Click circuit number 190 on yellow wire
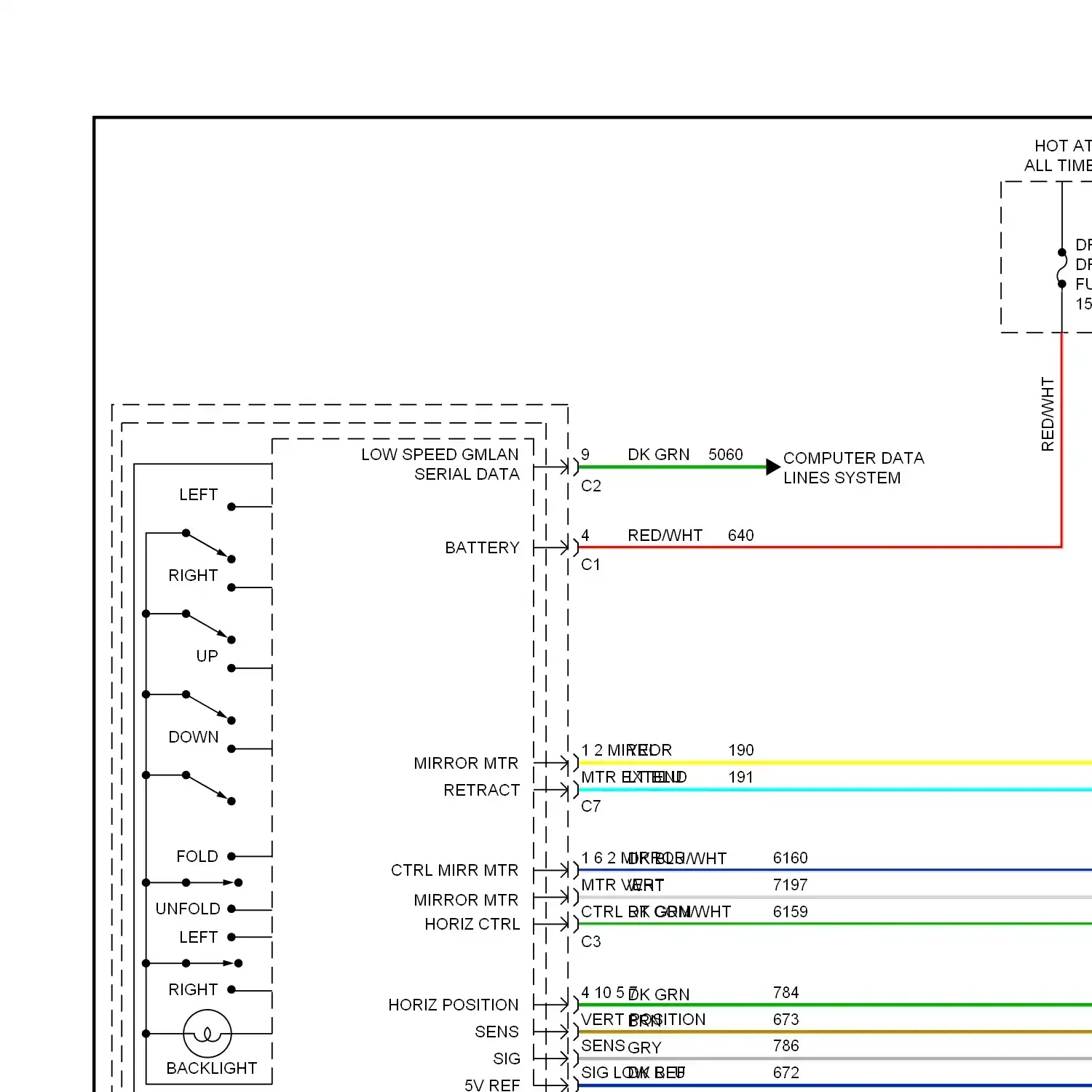This screenshot has height=1092, width=1092. tap(741, 750)
